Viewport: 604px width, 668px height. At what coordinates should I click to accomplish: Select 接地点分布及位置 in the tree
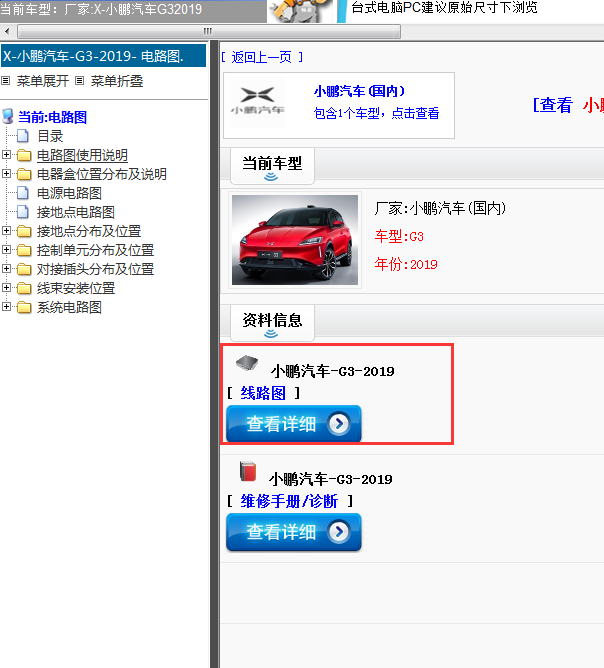tap(89, 231)
